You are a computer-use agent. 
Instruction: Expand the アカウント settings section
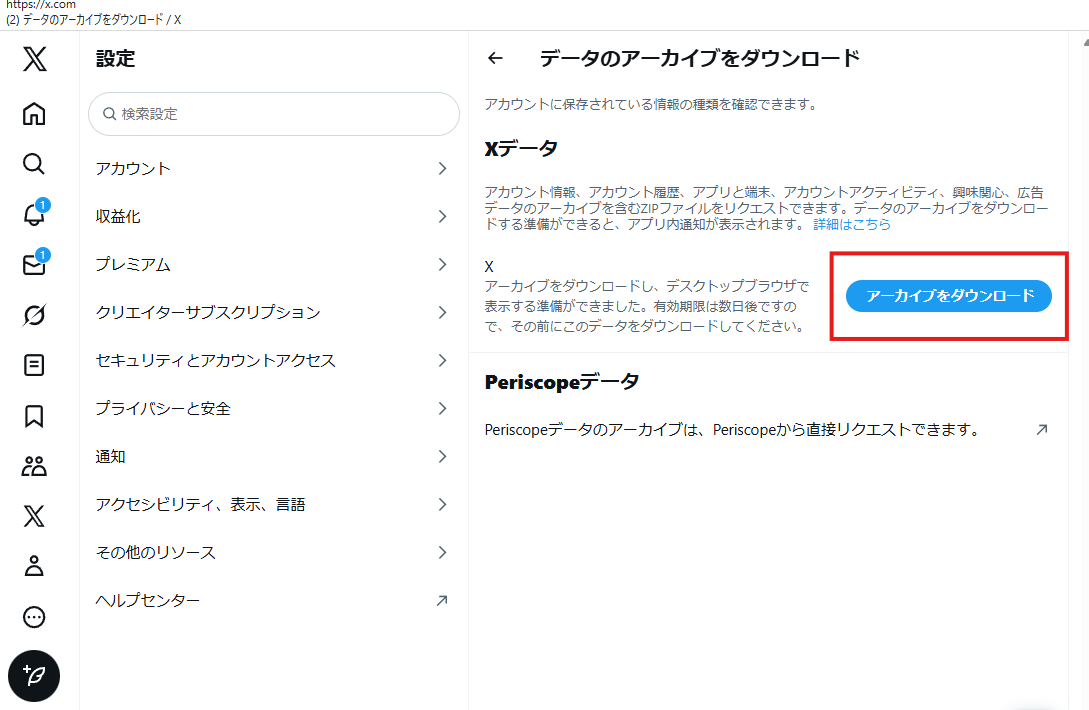click(x=273, y=168)
